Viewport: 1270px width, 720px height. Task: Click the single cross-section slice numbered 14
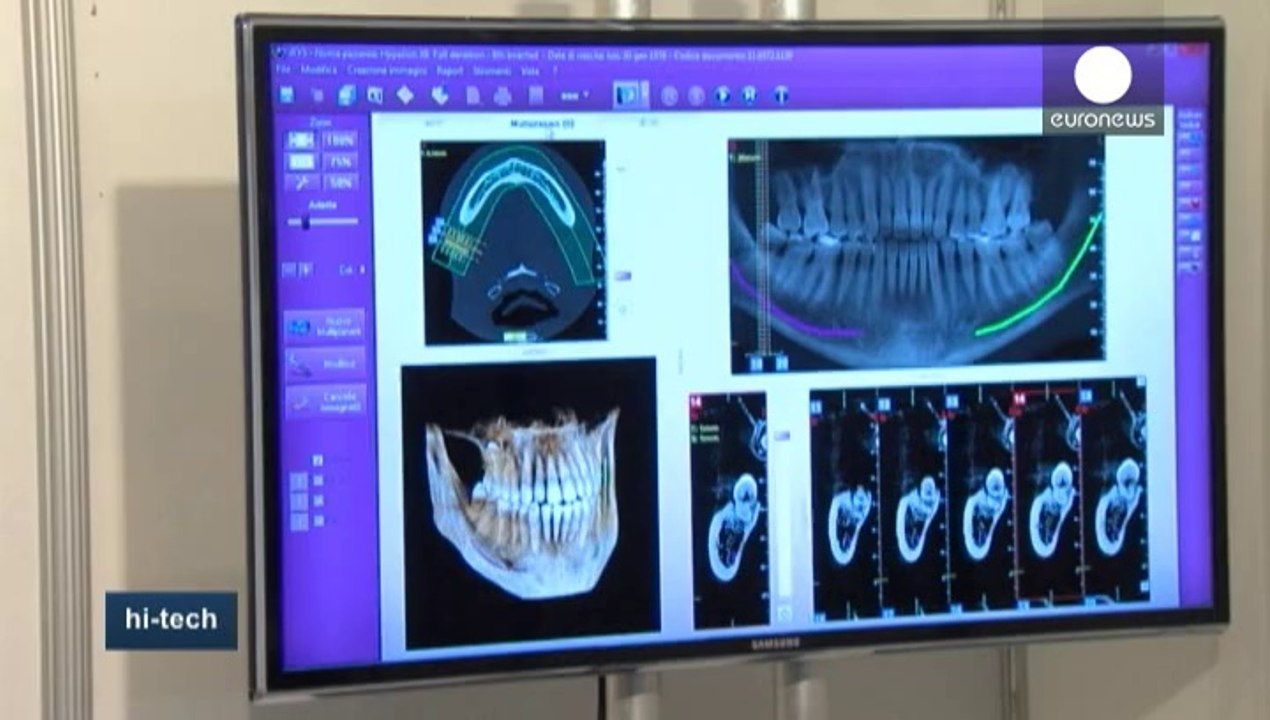[x=729, y=509]
